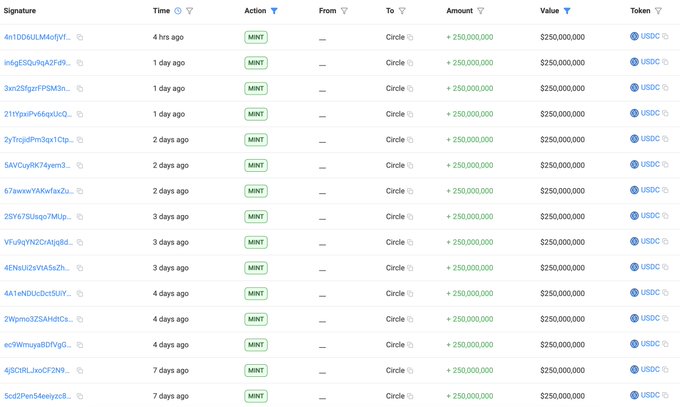The width and height of the screenshot is (680, 407).
Task: Open the Action column filter
Action: pyautogui.click(x=275, y=11)
